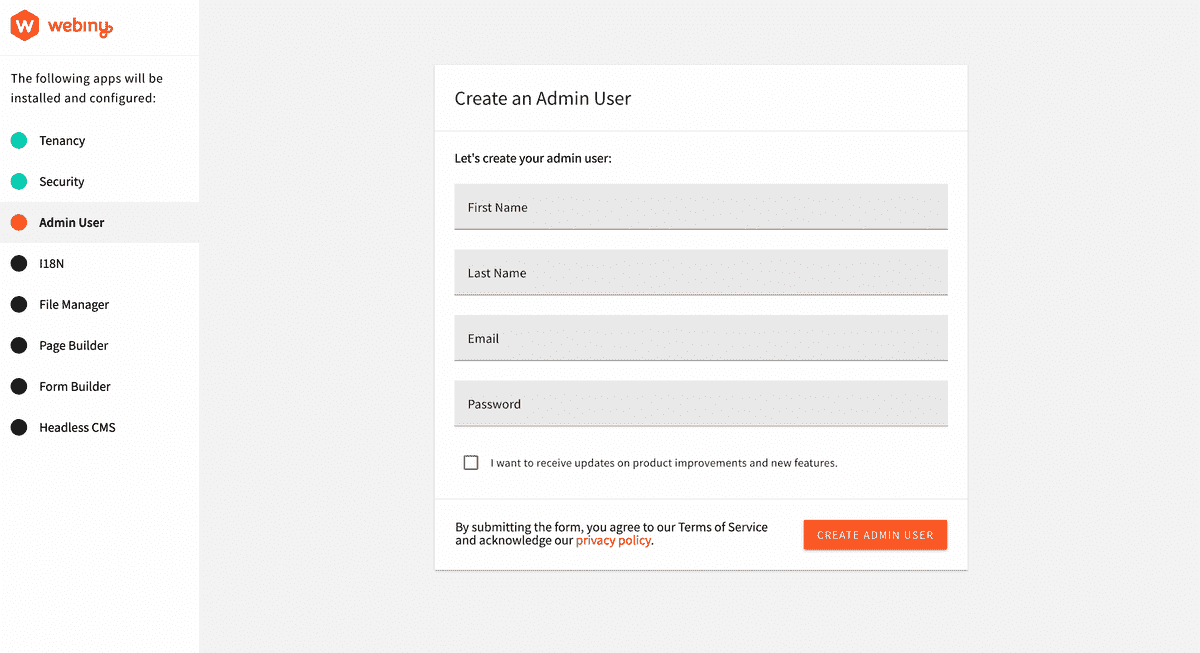Select the Security step in the sidebar
Screen dimensions: 1200x653
click(62, 181)
